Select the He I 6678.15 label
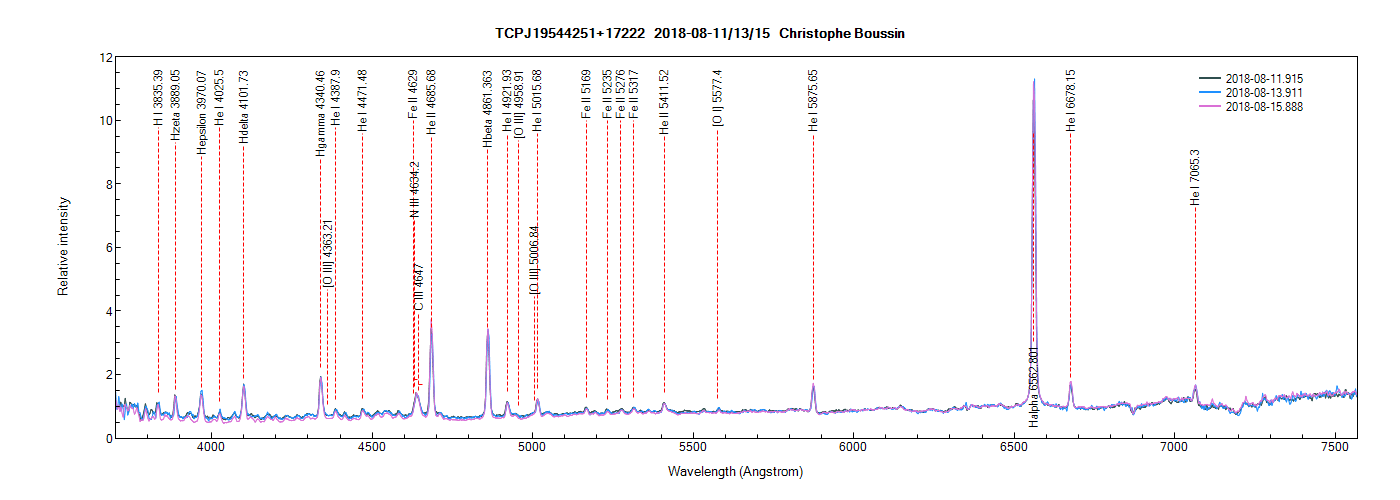This screenshot has height=500, width=1400. [1071, 101]
